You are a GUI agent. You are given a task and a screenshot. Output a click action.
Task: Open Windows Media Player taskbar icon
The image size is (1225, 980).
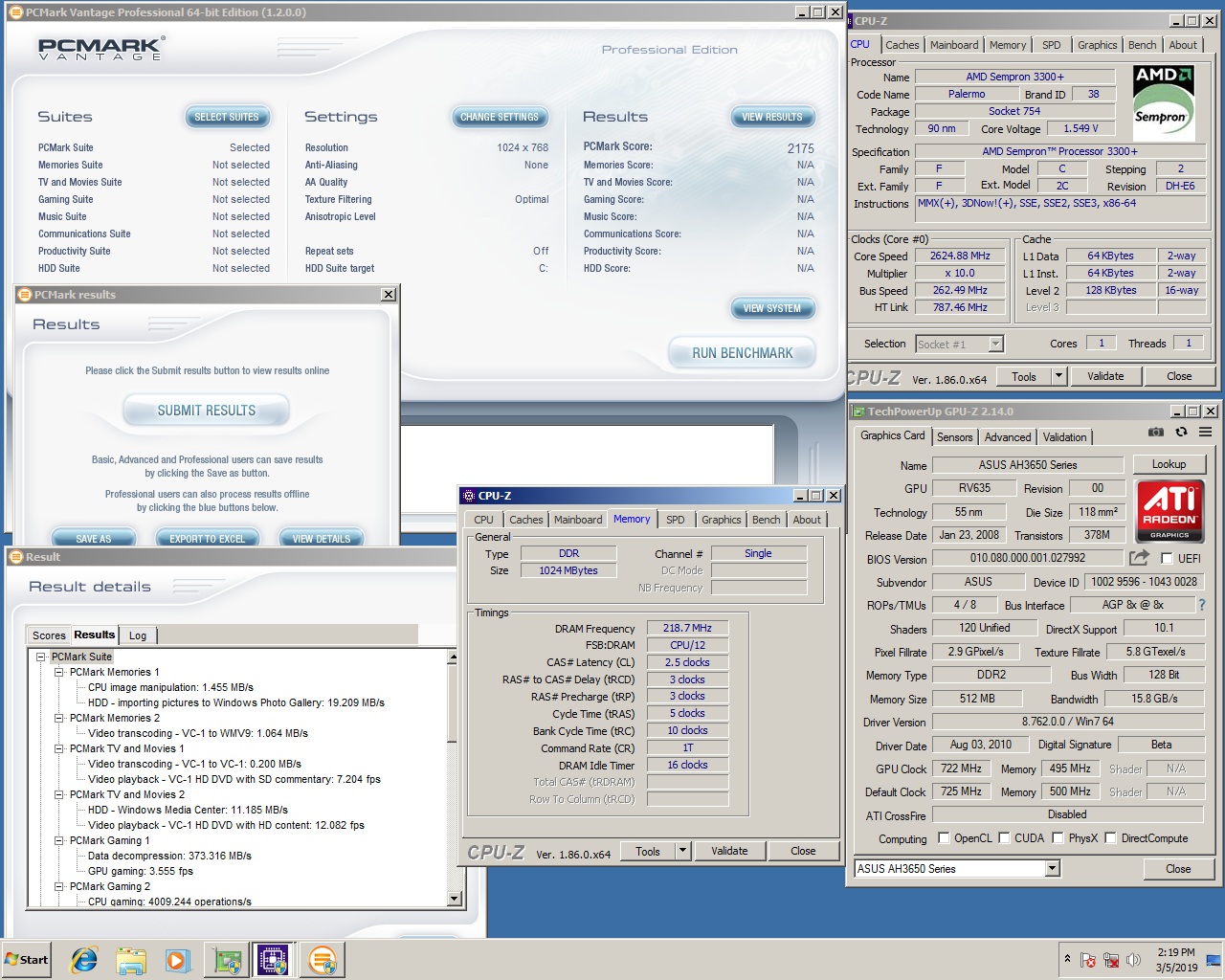[x=177, y=960]
